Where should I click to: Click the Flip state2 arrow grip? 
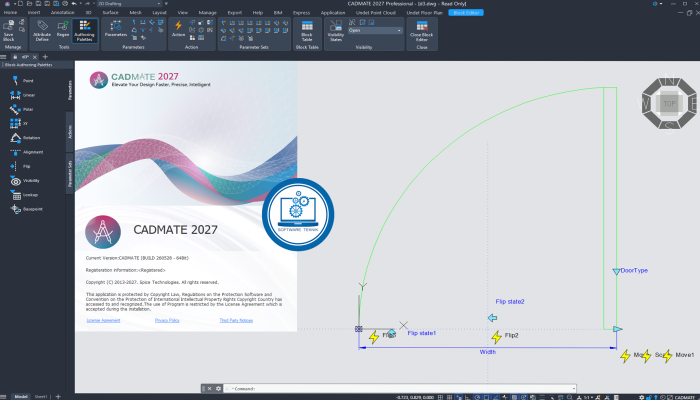pos(492,318)
